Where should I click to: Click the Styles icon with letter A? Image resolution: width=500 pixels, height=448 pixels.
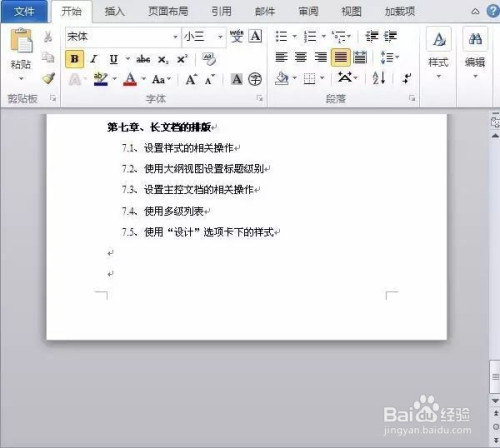tap(439, 39)
